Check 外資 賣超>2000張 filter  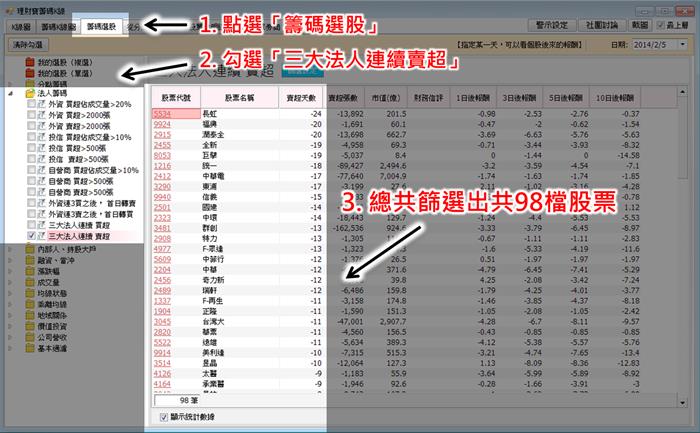pyautogui.click(x=31, y=126)
